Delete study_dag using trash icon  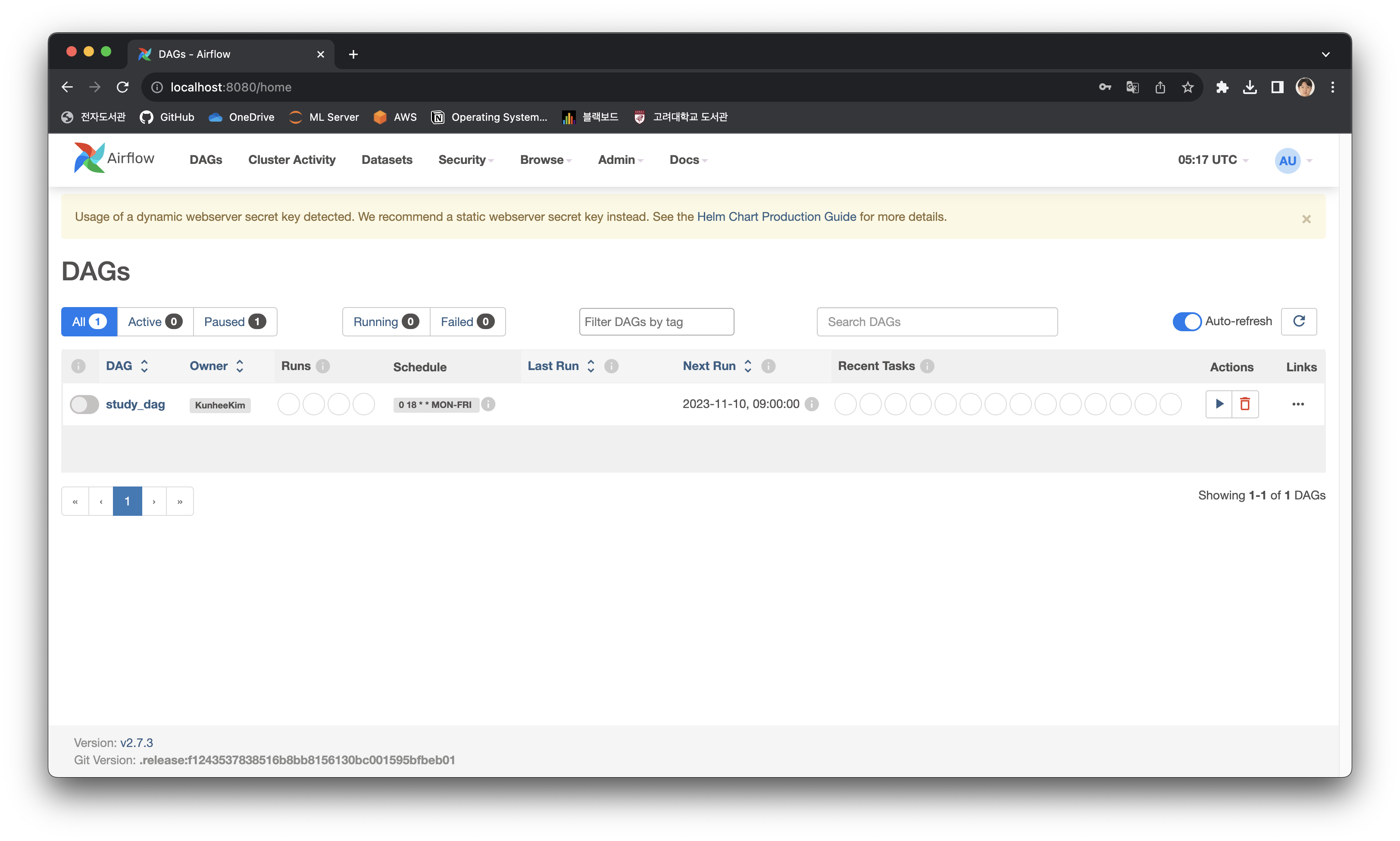[x=1245, y=404]
